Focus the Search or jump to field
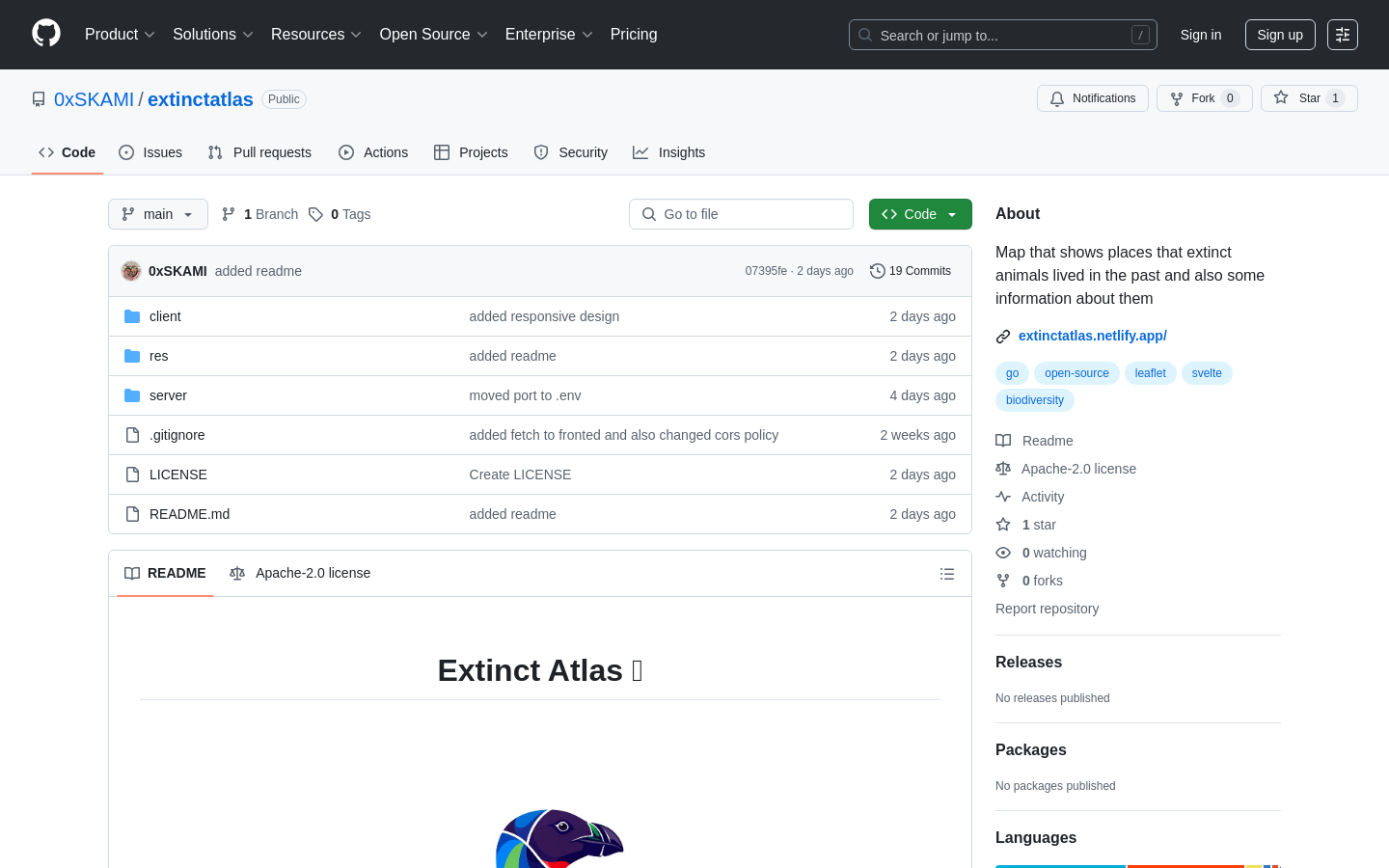The width and height of the screenshot is (1389, 868). pos(1003,35)
